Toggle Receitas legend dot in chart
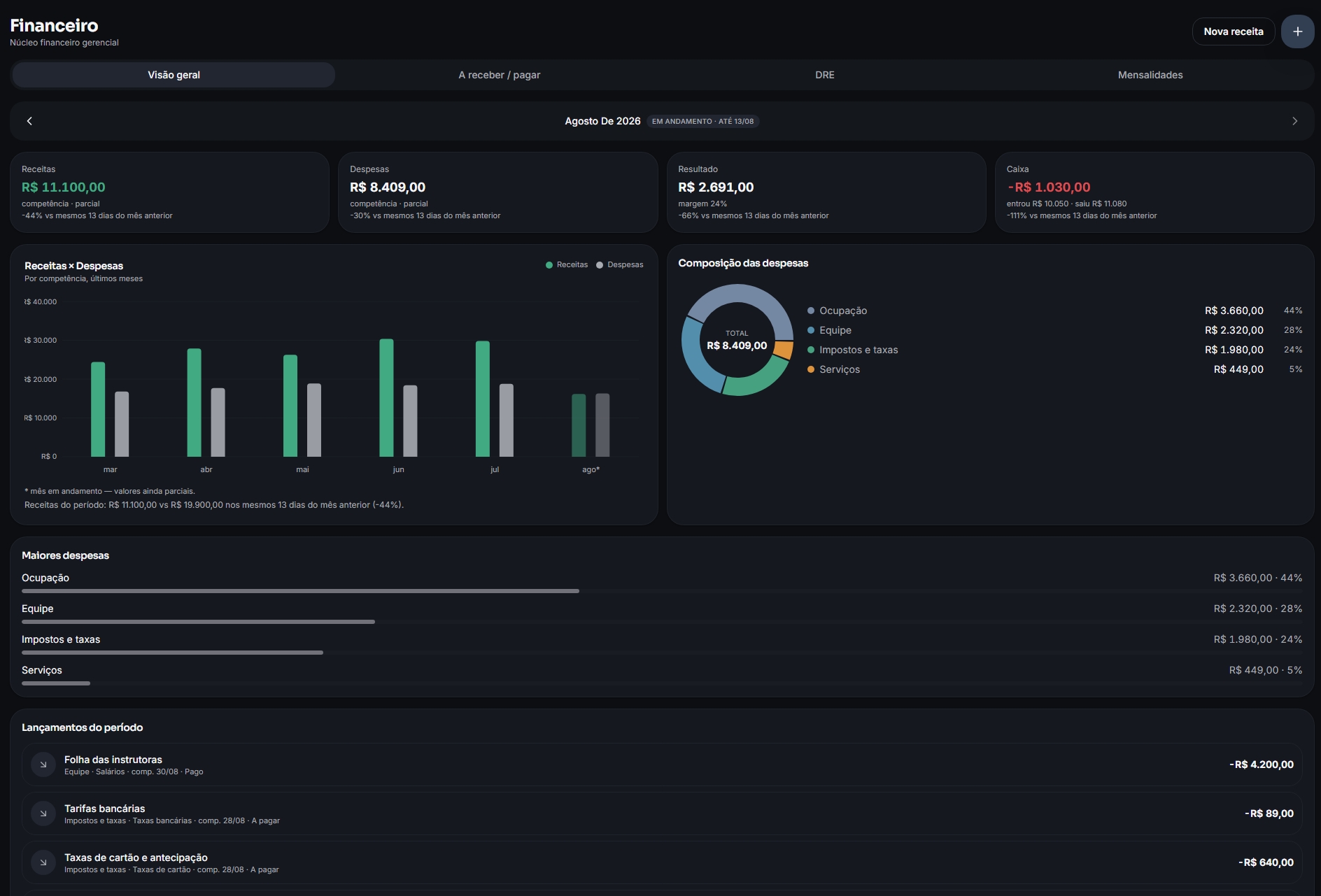1321x896 pixels. (x=549, y=265)
